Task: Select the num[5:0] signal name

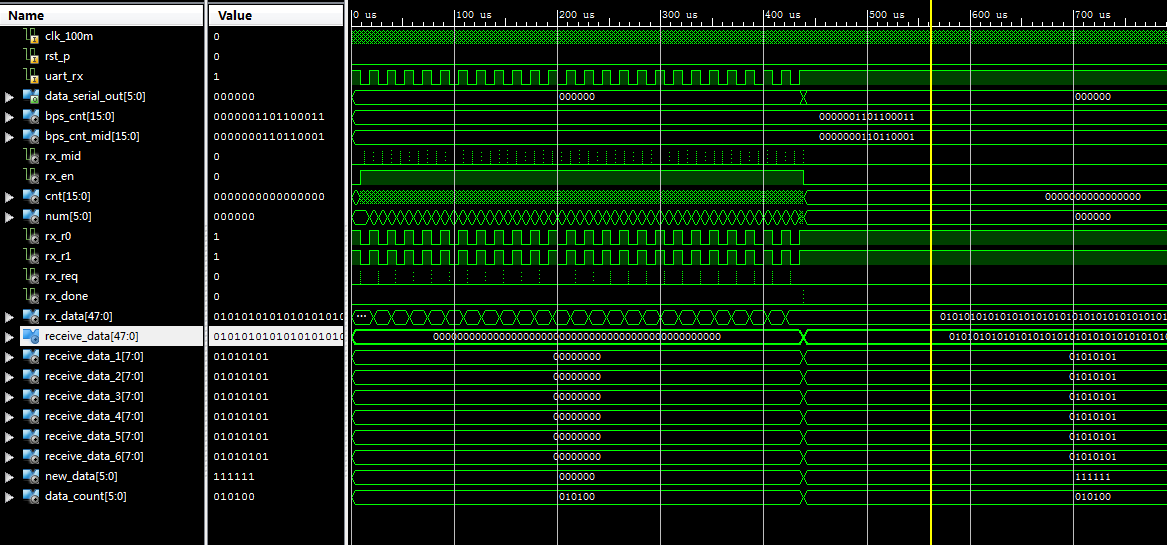Action: pyautogui.click(x=72, y=216)
